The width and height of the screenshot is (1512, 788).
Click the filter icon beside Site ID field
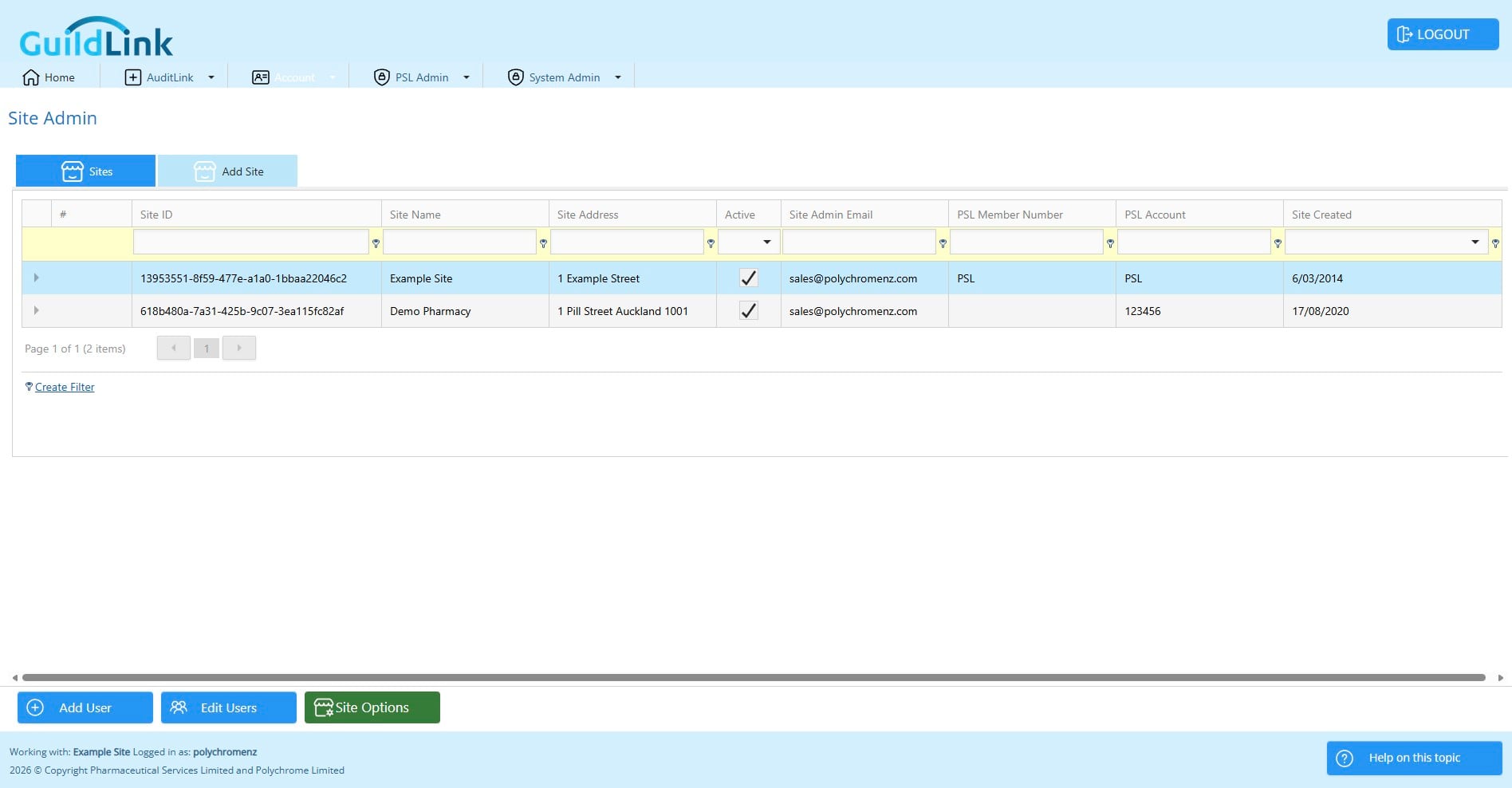tap(376, 243)
